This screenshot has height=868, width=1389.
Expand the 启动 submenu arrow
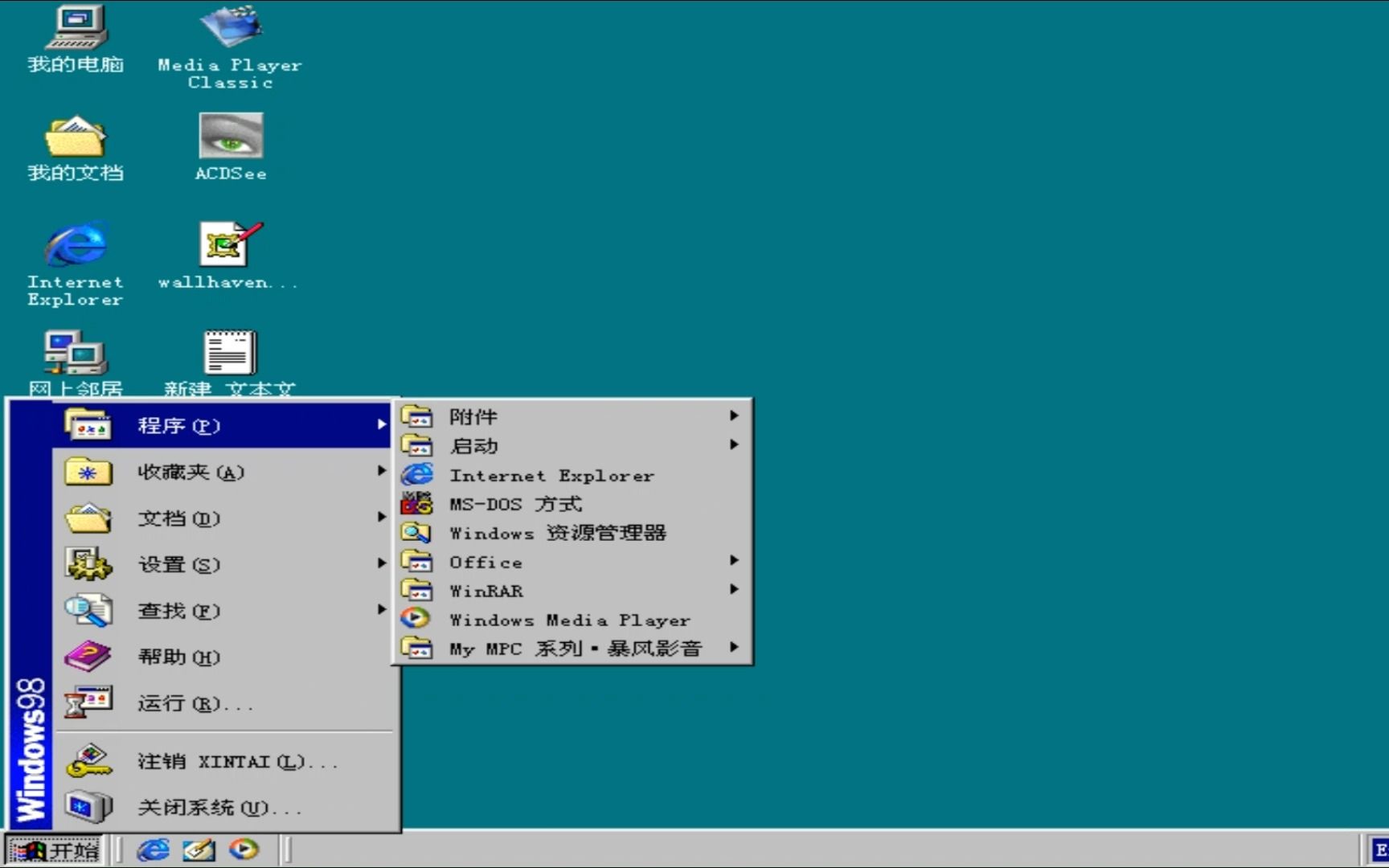pos(734,444)
